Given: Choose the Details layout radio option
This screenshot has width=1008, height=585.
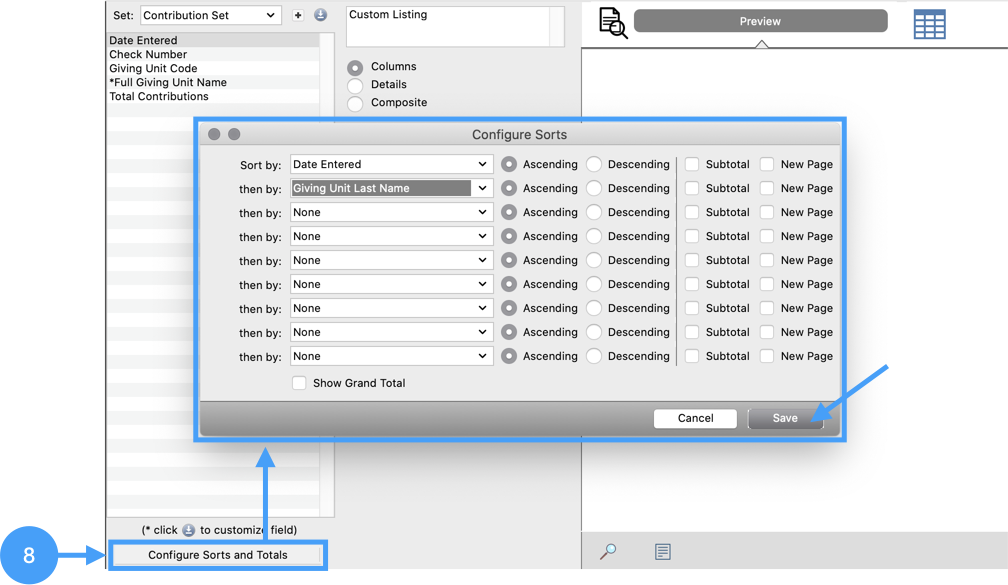Looking at the screenshot, I should 355,85.
